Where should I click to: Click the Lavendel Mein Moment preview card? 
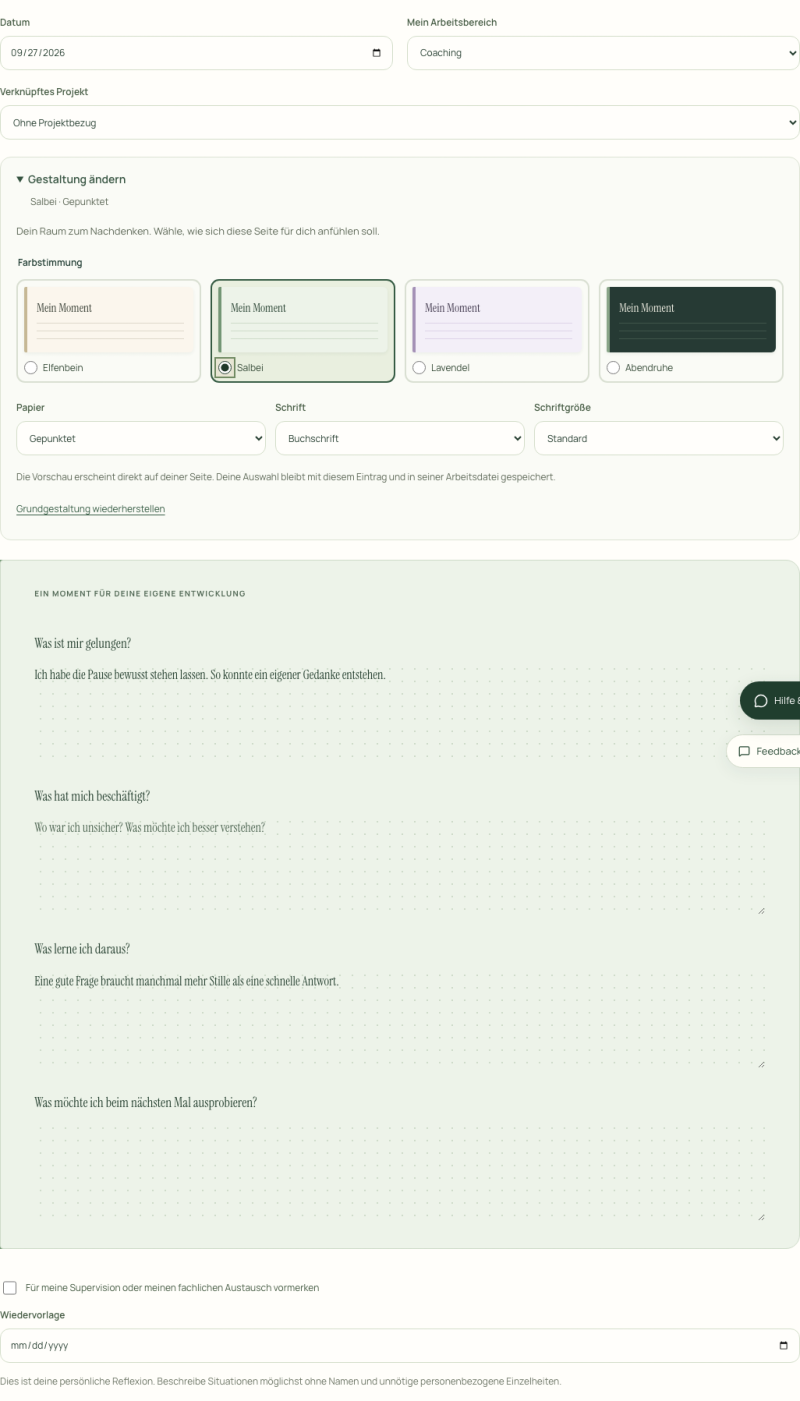tap(497, 331)
